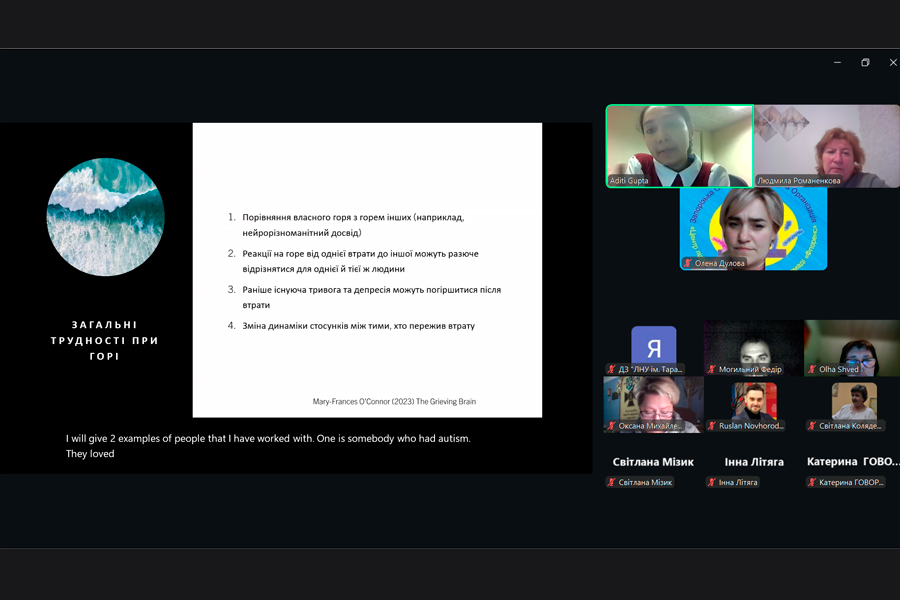Click the Людмила Романенкова name label
Viewport: 900px width, 600px height.
pos(798,180)
